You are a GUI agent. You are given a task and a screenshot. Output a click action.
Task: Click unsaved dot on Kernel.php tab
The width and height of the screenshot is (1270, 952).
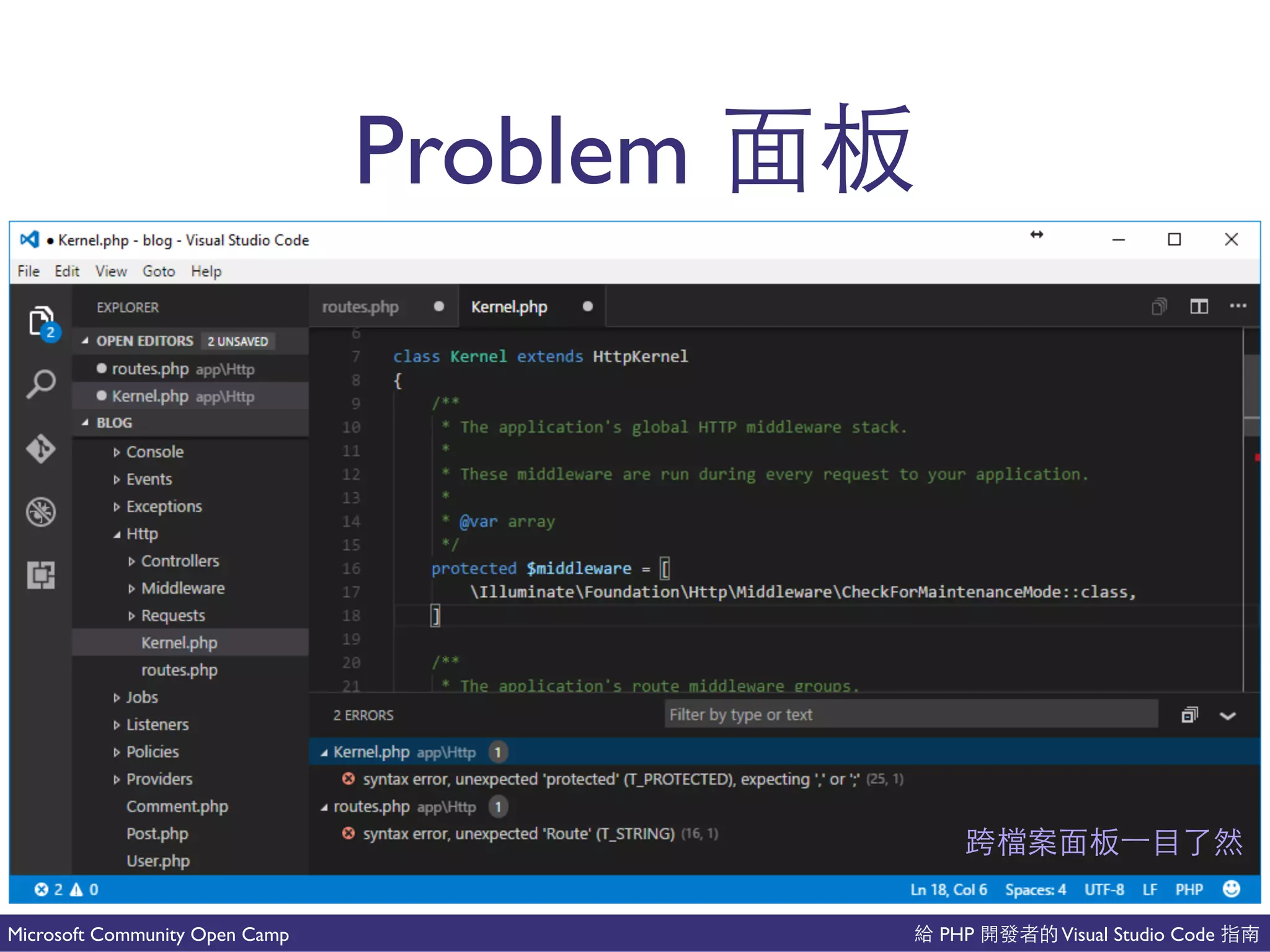tap(588, 306)
